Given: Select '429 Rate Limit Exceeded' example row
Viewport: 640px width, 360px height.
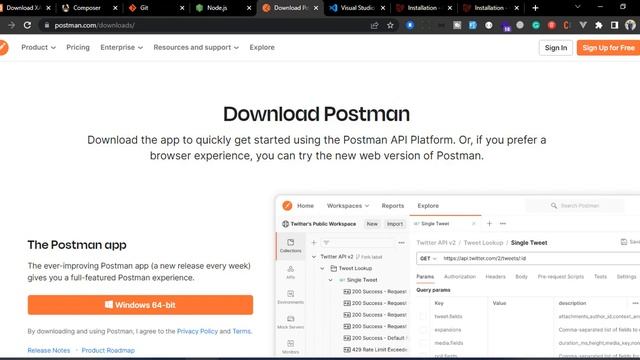Looking at the screenshot, I should 376,350.
